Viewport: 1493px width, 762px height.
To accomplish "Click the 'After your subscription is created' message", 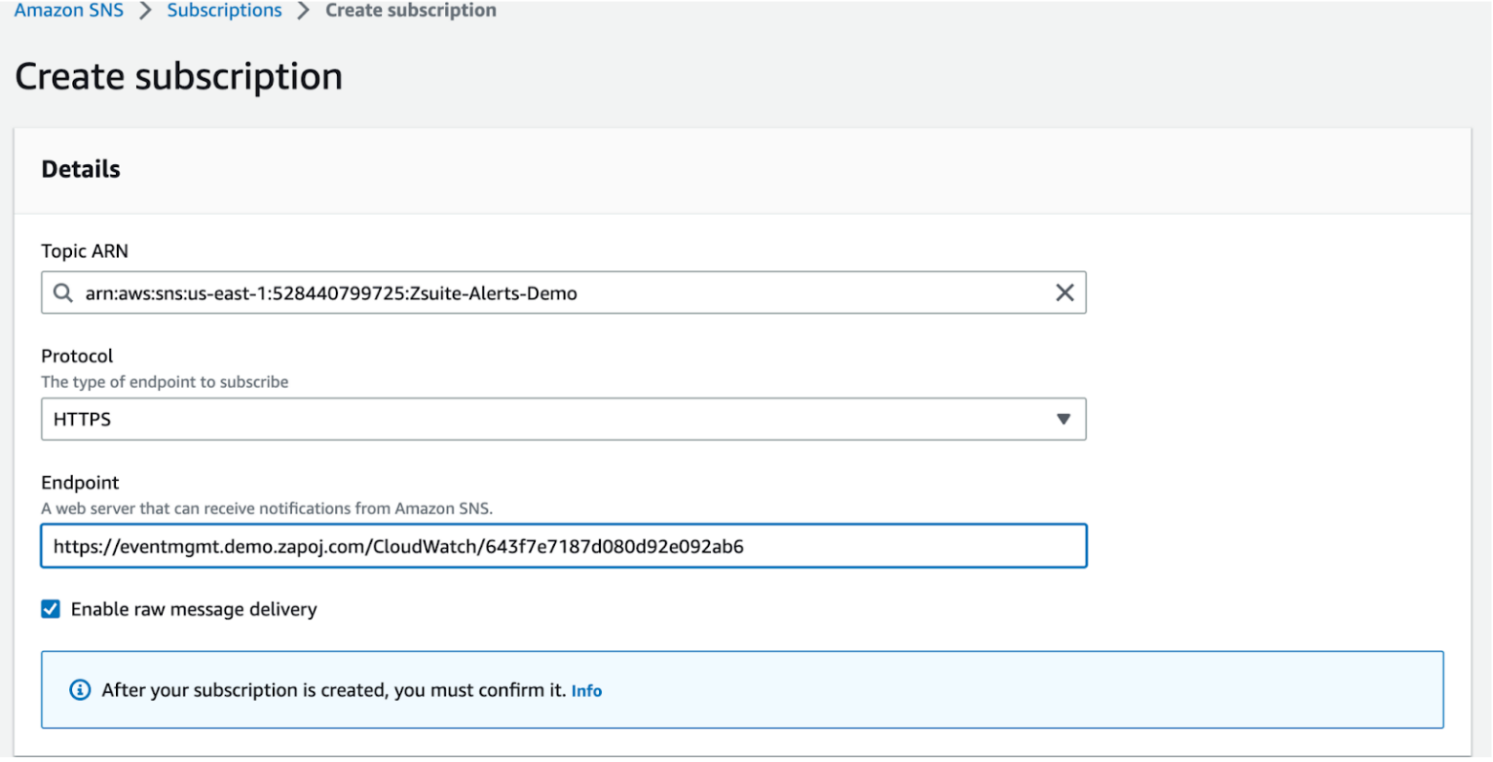I will (334, 690).
